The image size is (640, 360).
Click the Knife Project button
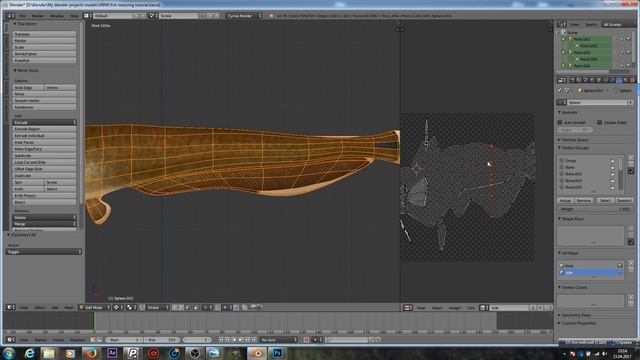[44, 196]
